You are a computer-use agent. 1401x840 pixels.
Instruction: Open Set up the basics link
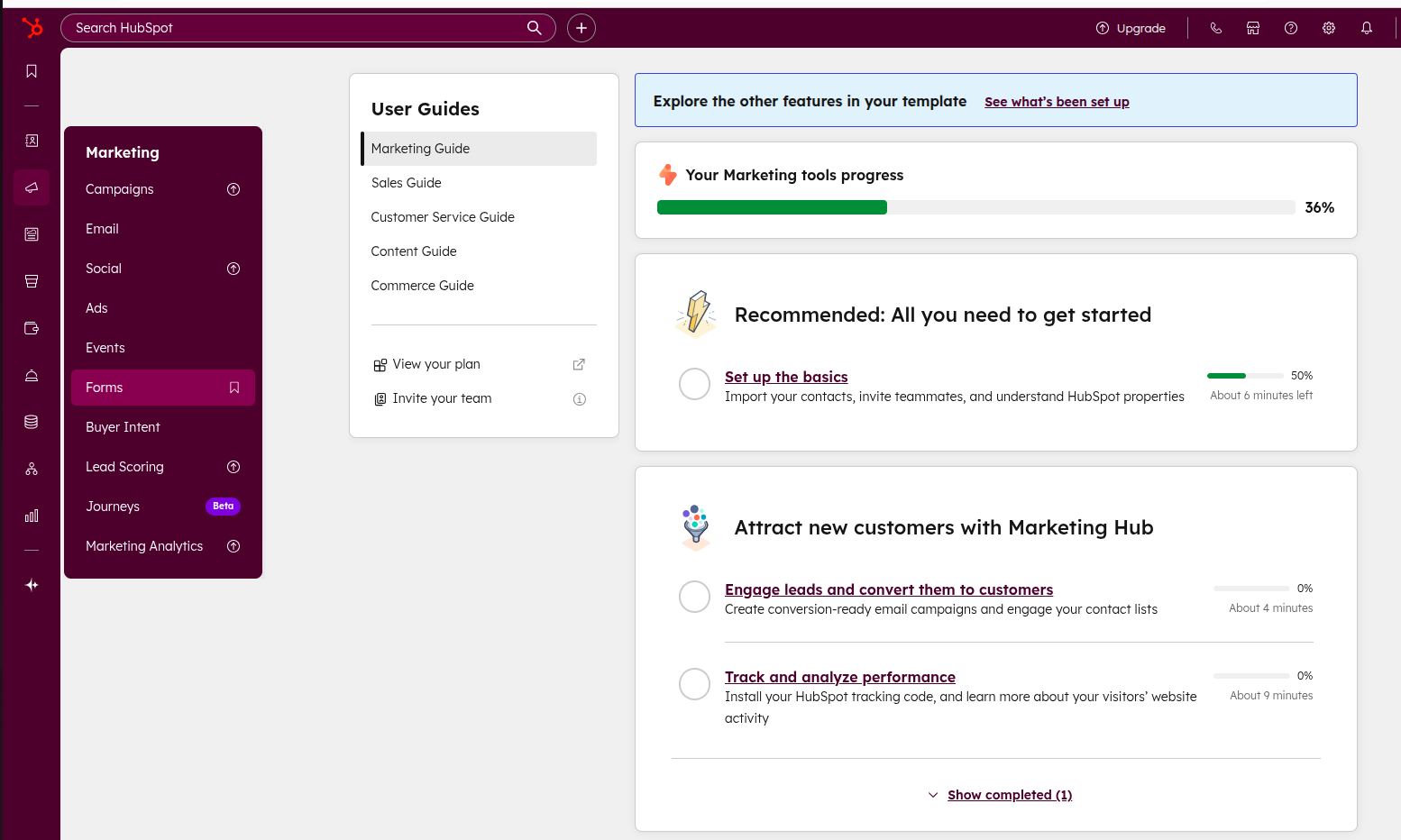tap(786, 377)
